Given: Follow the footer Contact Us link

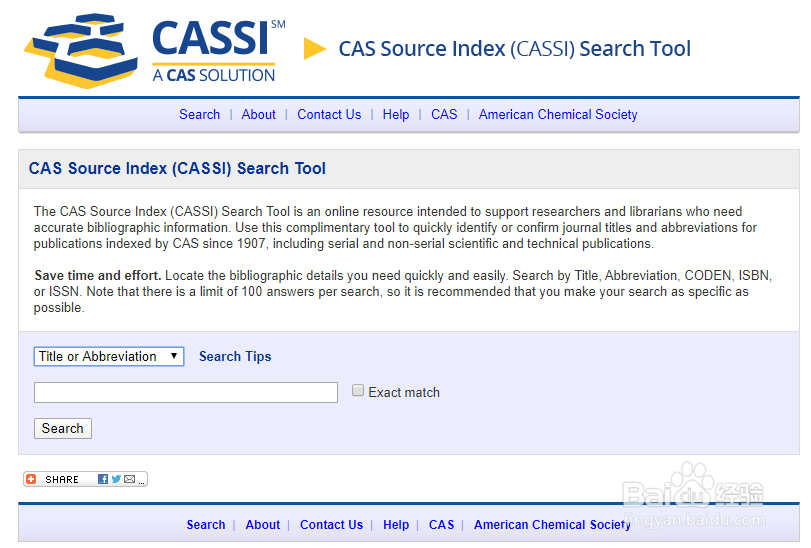Looking at the screenshot, I should pyautogui.click(x=332, y=525).
